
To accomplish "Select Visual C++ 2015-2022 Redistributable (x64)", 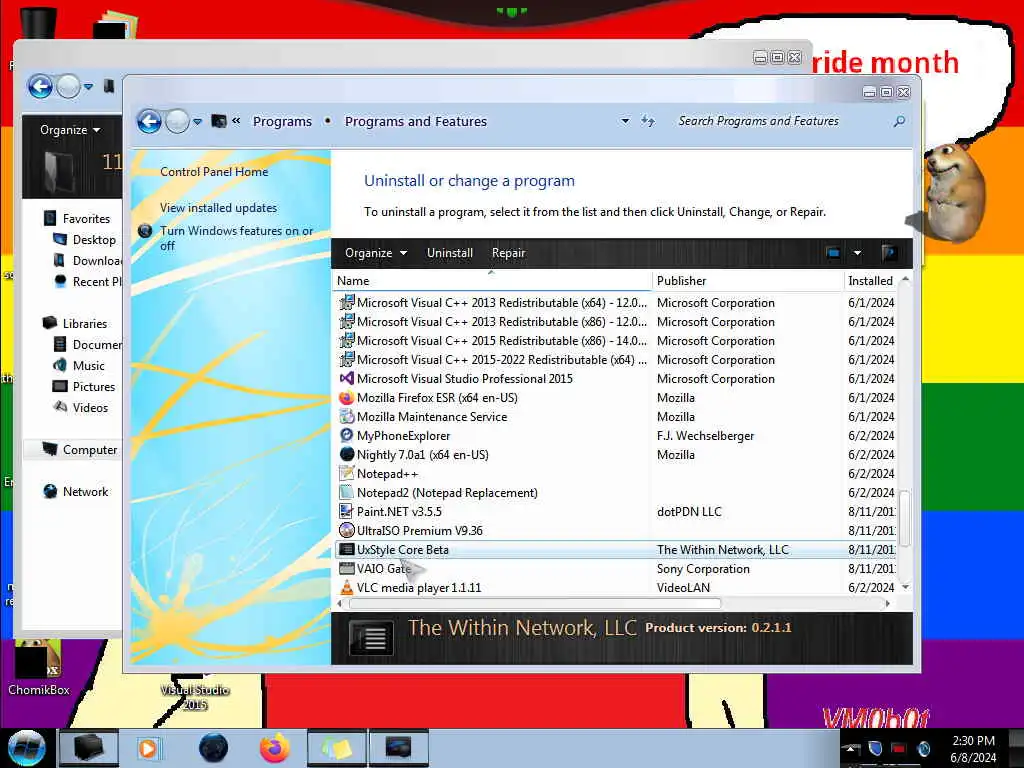I will 502,360.
